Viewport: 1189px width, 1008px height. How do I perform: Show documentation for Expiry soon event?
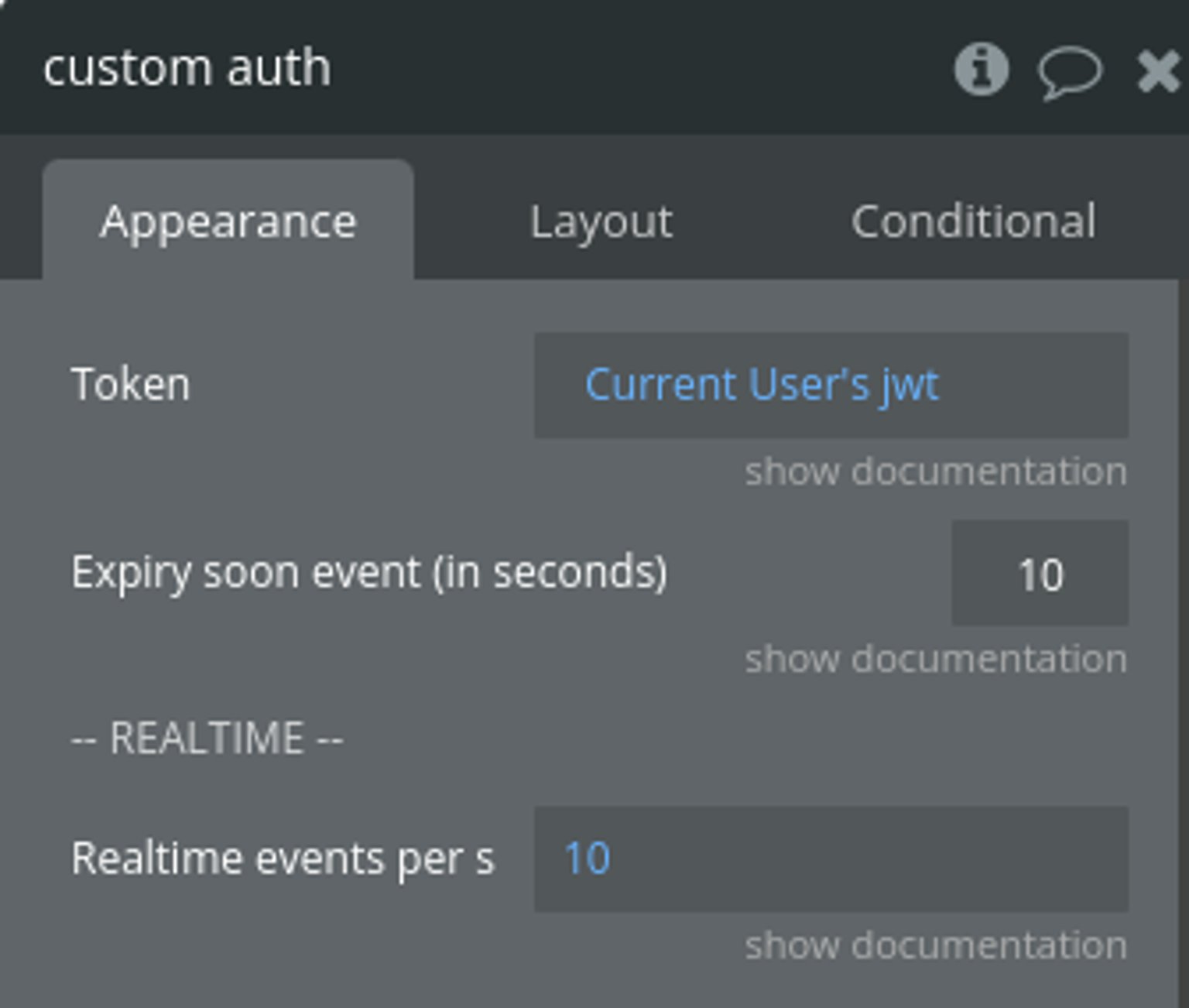click(935, 659)
